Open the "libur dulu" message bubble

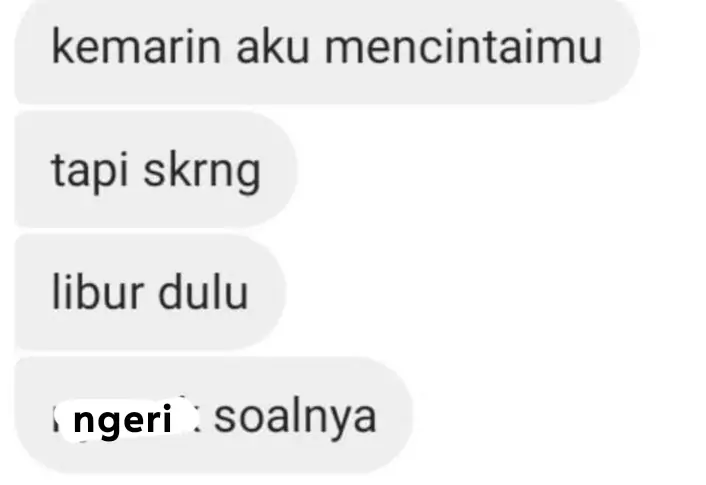(x=150, y=292)
